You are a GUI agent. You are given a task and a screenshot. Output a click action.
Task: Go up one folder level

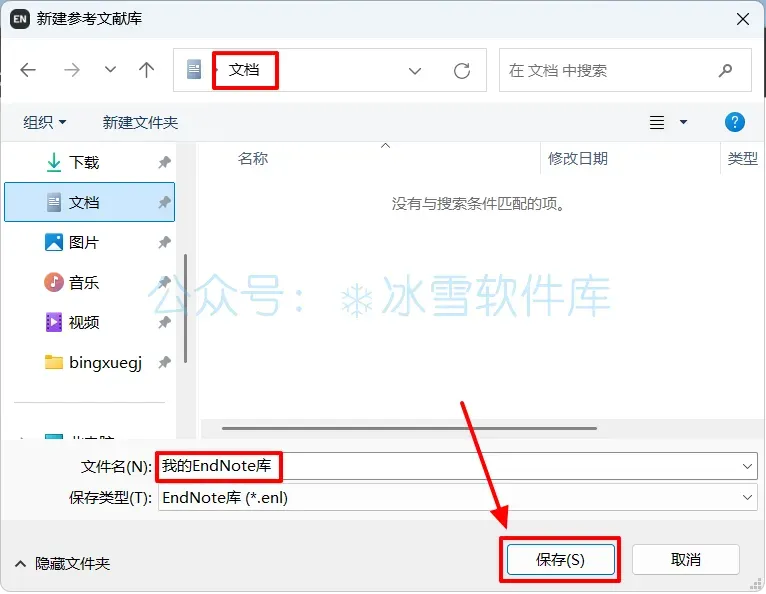[x=147, y=70]
